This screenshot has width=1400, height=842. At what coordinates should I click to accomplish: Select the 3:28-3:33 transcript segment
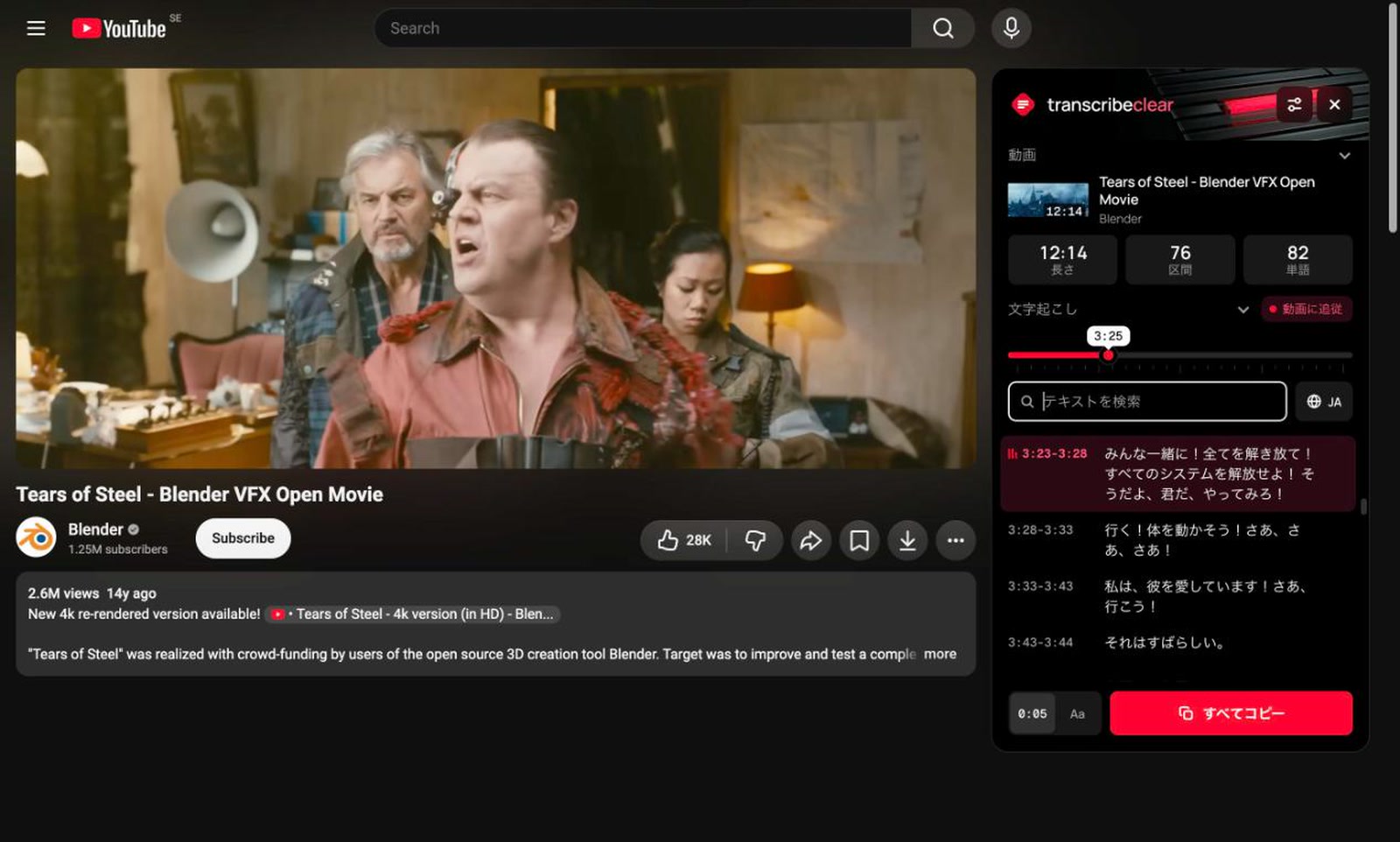point(1178,540)
